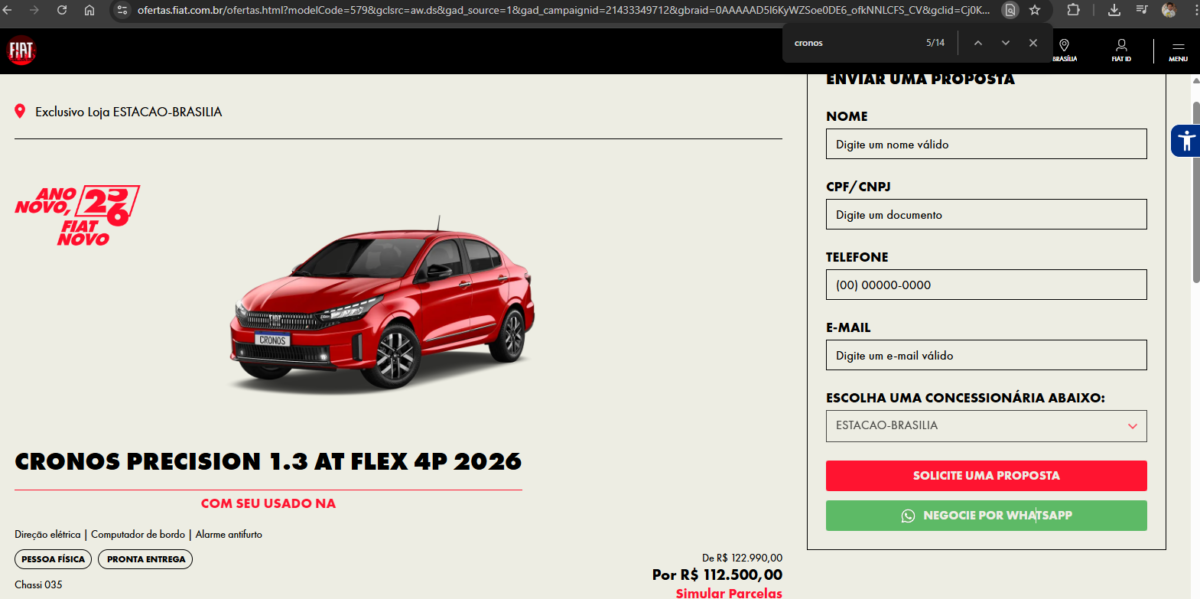1200x599 pixels.
Task: Focus the CPF/CNPJ document field
Action: pyautogui.click(x=986, y=215)
